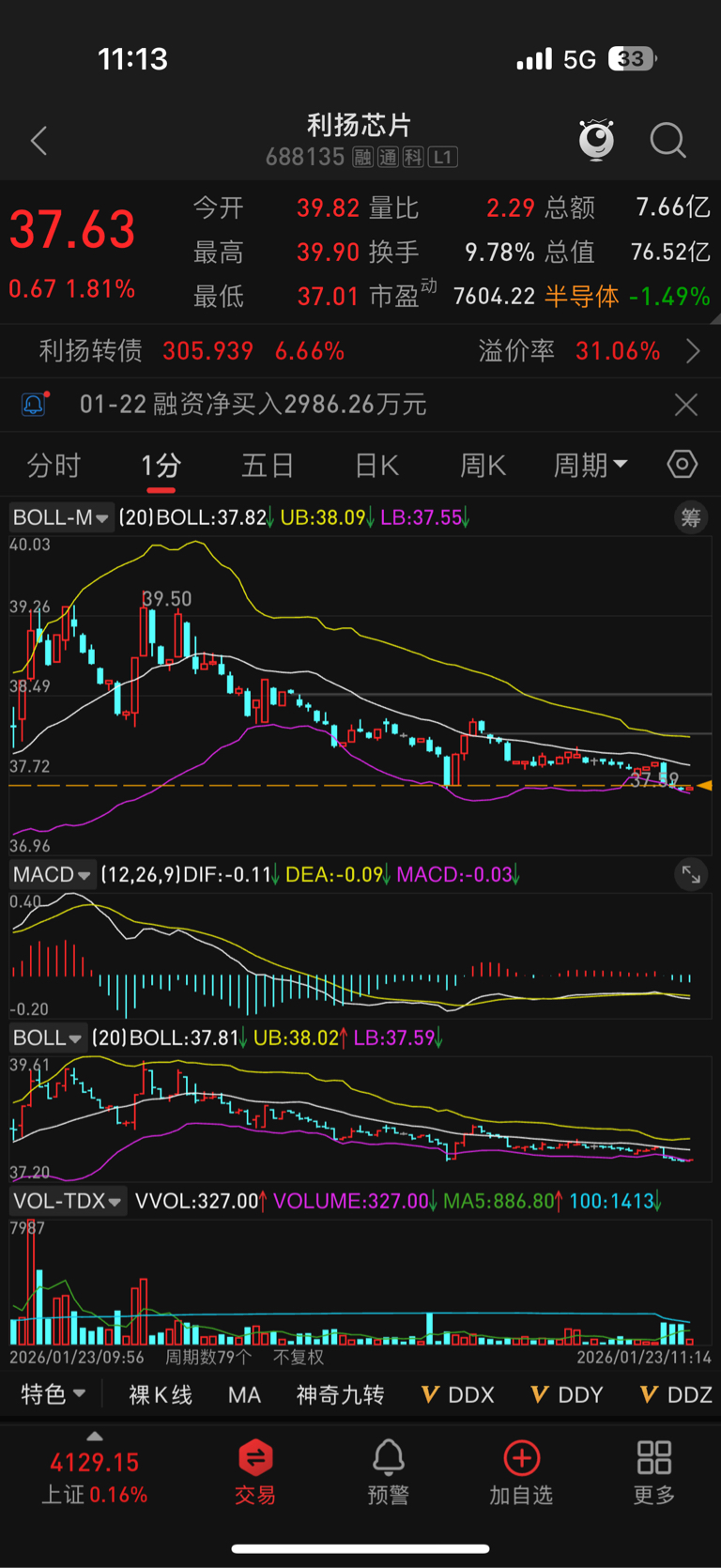This screenshot has height=1568, width=721.
Task: Open the 利扬转债 details chevron
Action: pos(693,351)
